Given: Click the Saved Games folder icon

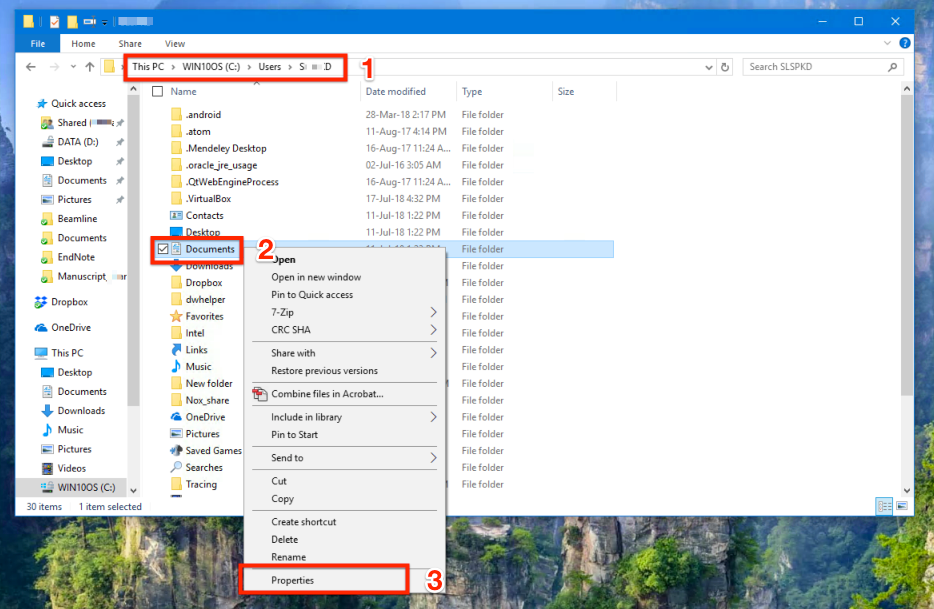Looking at the screenshot, I should tap(176, 451).
